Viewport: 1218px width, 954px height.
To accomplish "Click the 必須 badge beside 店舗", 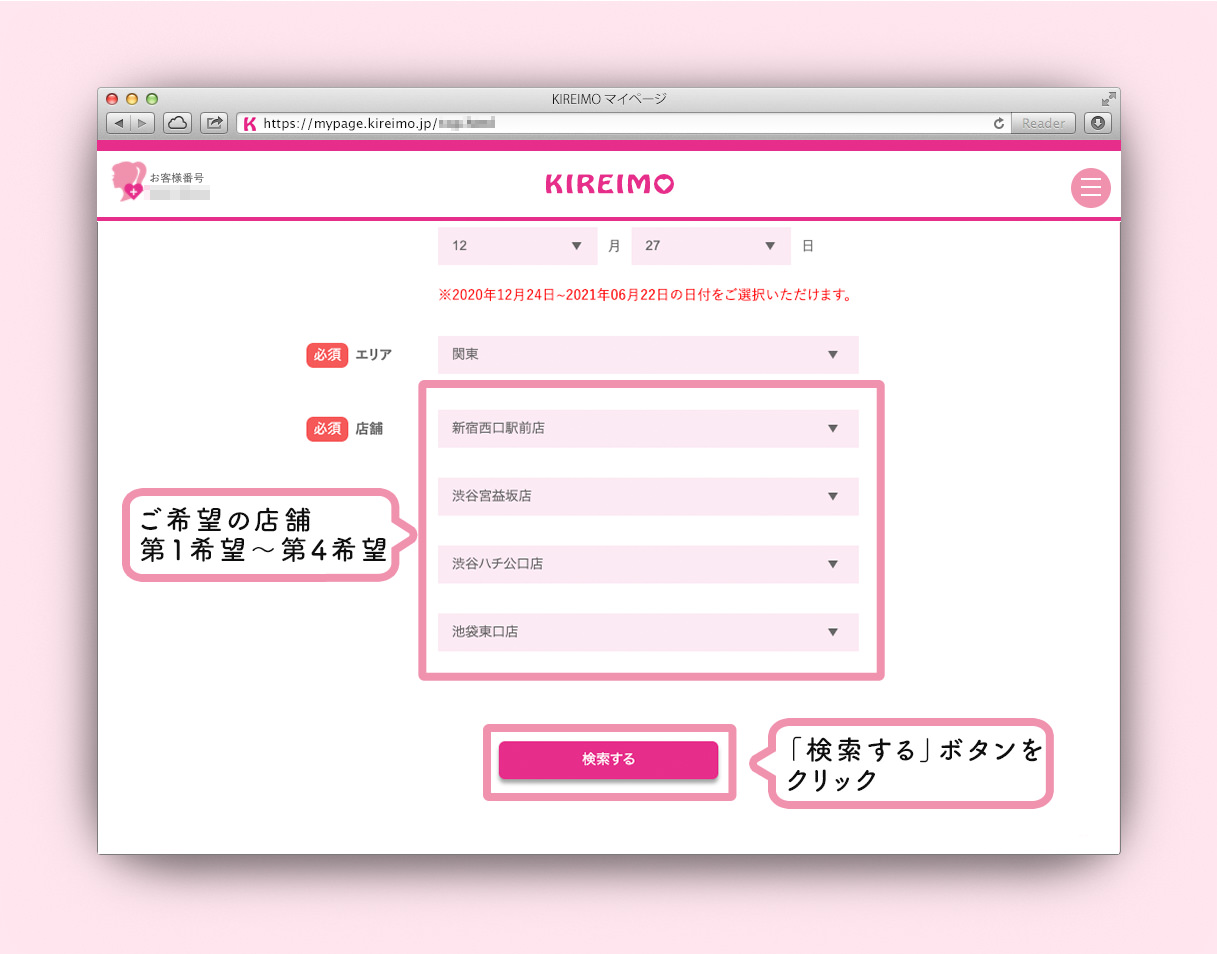I will pos(327,429).
